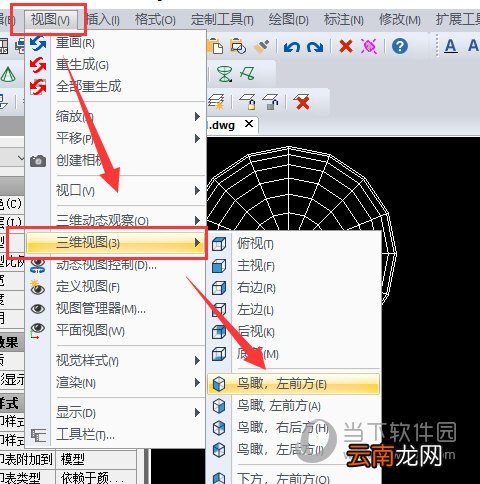Expand the 显示(D) submenu arrow
Viewport: 480px width, 484px height.
[197, 413]
